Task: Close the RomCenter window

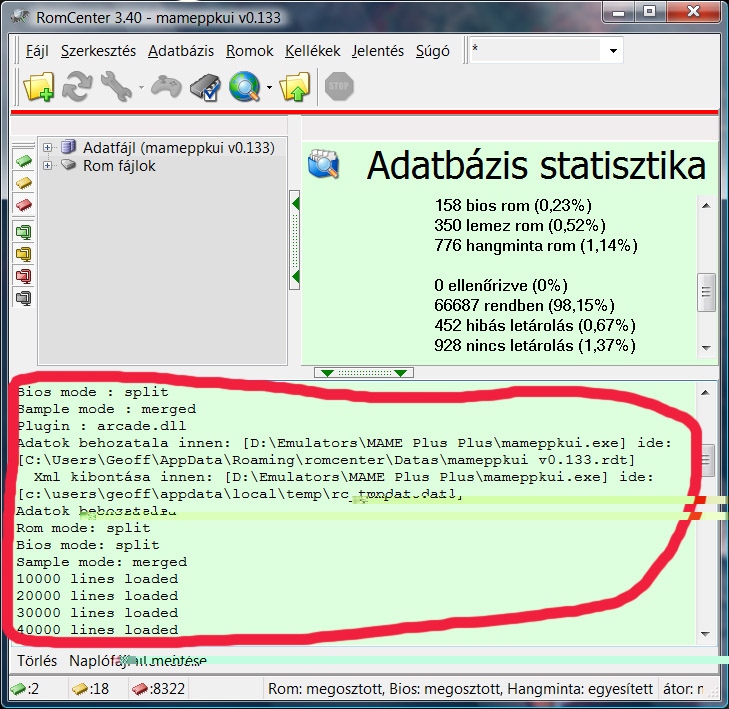Action: click(693, 12)
